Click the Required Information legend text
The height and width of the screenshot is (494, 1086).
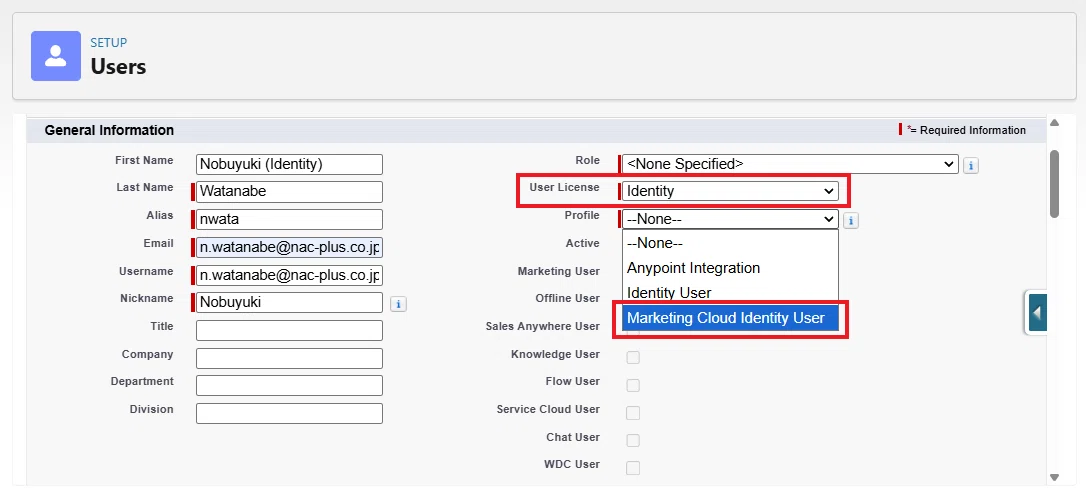click(x=966, y=130)
